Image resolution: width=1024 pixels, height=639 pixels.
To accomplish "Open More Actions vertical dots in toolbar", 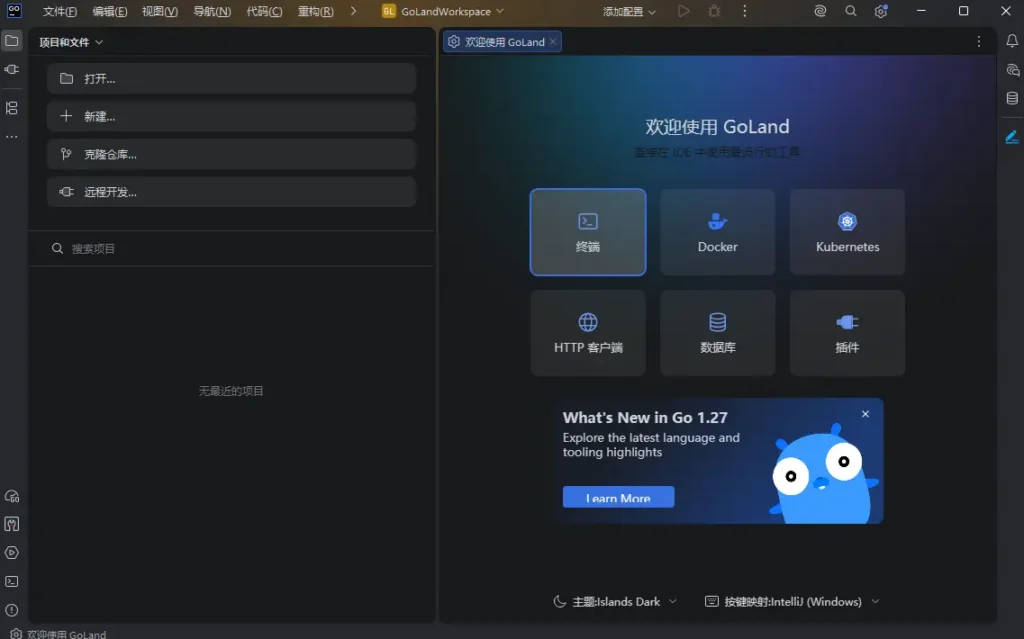I will [x=744, y=11].
